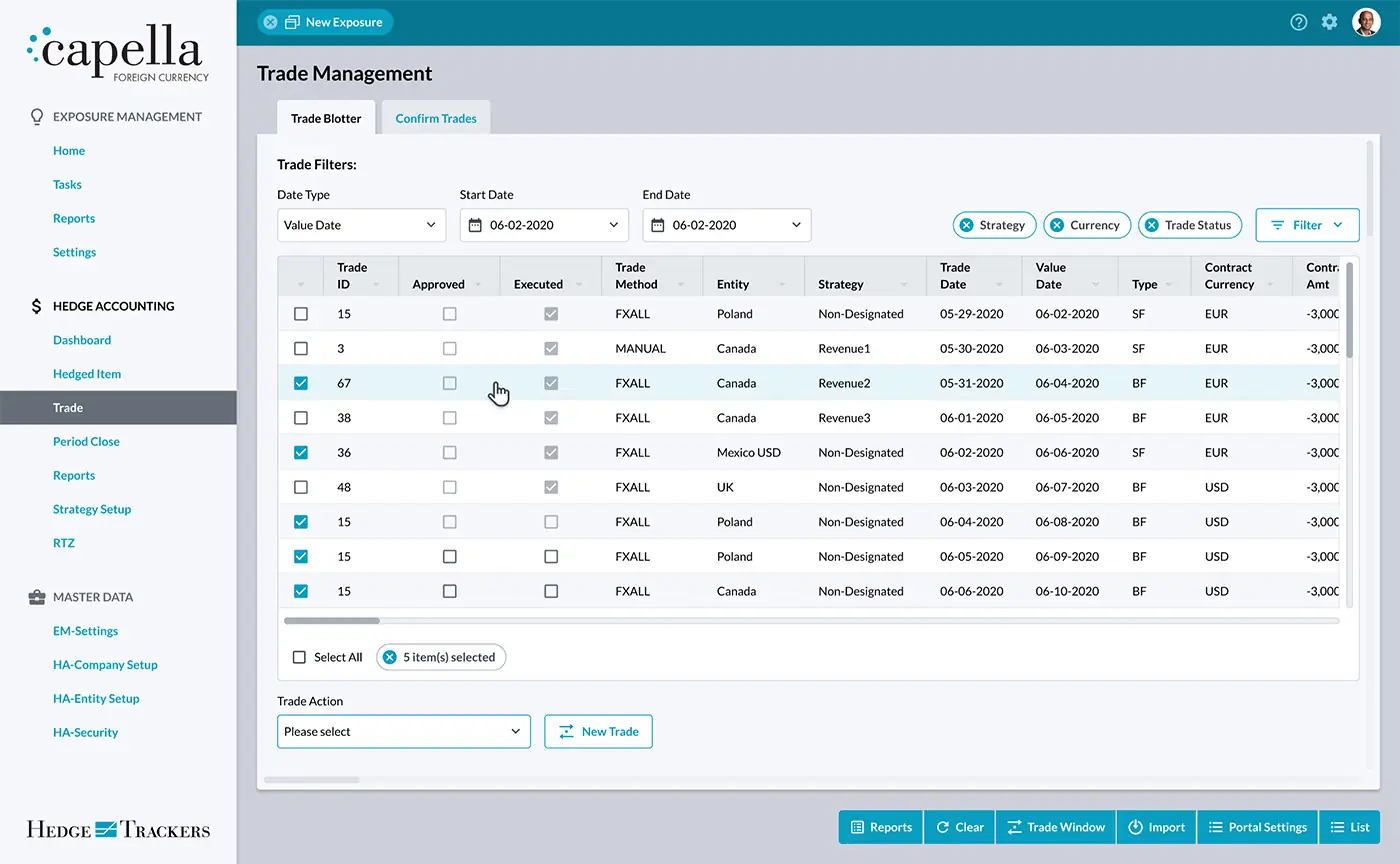Open the Start Date dropdown

coord(544,225)
